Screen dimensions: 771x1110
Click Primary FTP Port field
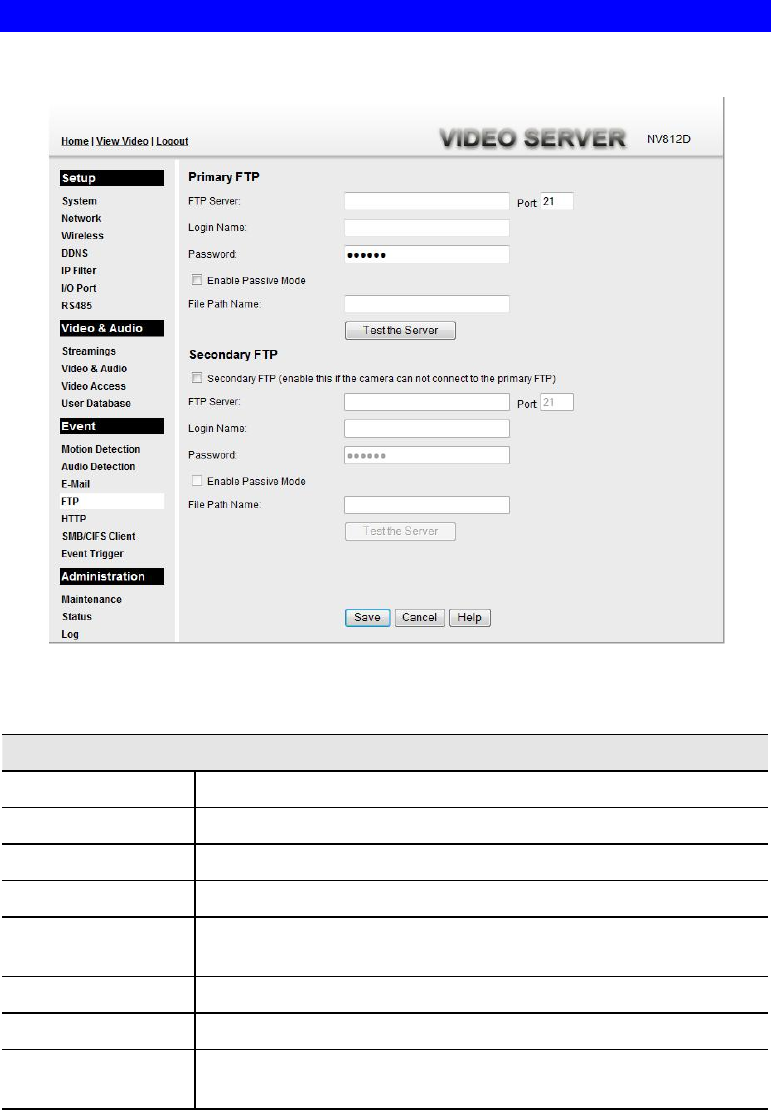pyautogui.click(x=557, y=202)
